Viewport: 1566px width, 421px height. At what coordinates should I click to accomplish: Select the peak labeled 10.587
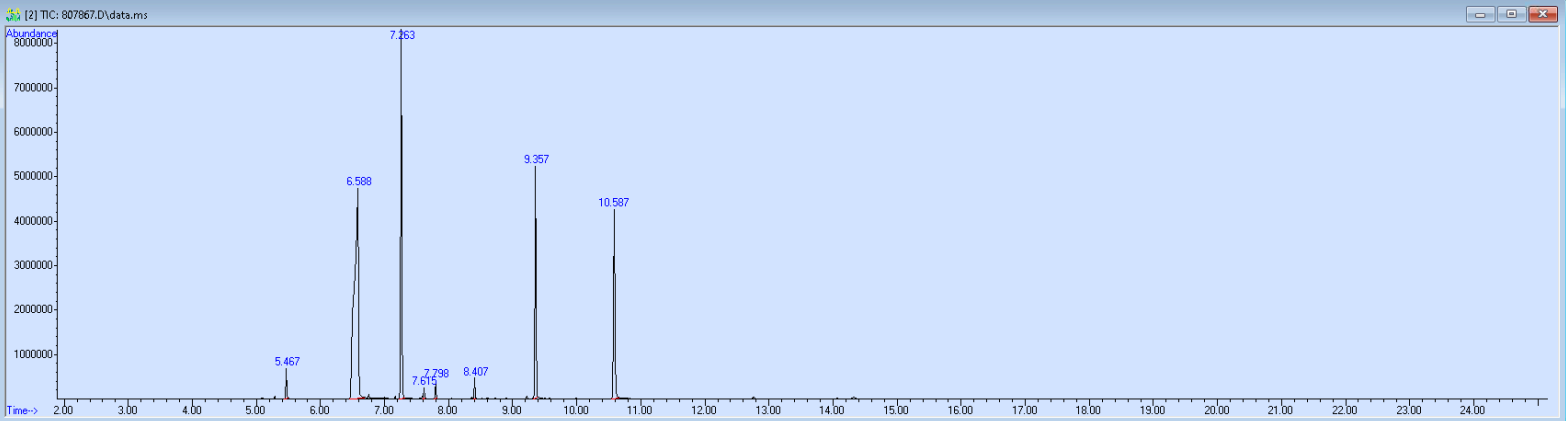[x=614, y=202]
